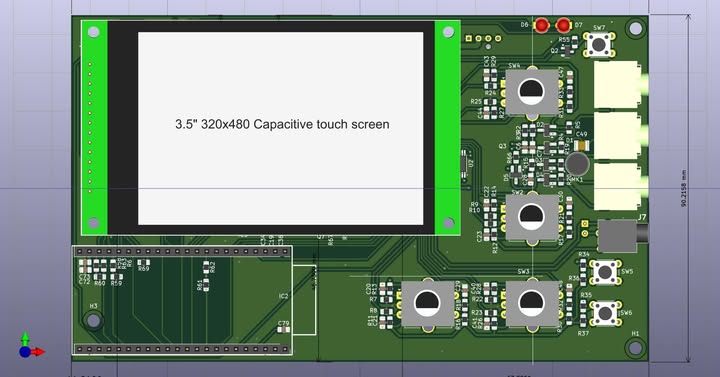Click the R69 resistor
This screenshot has width=720, height=377.
pos(143,262)
